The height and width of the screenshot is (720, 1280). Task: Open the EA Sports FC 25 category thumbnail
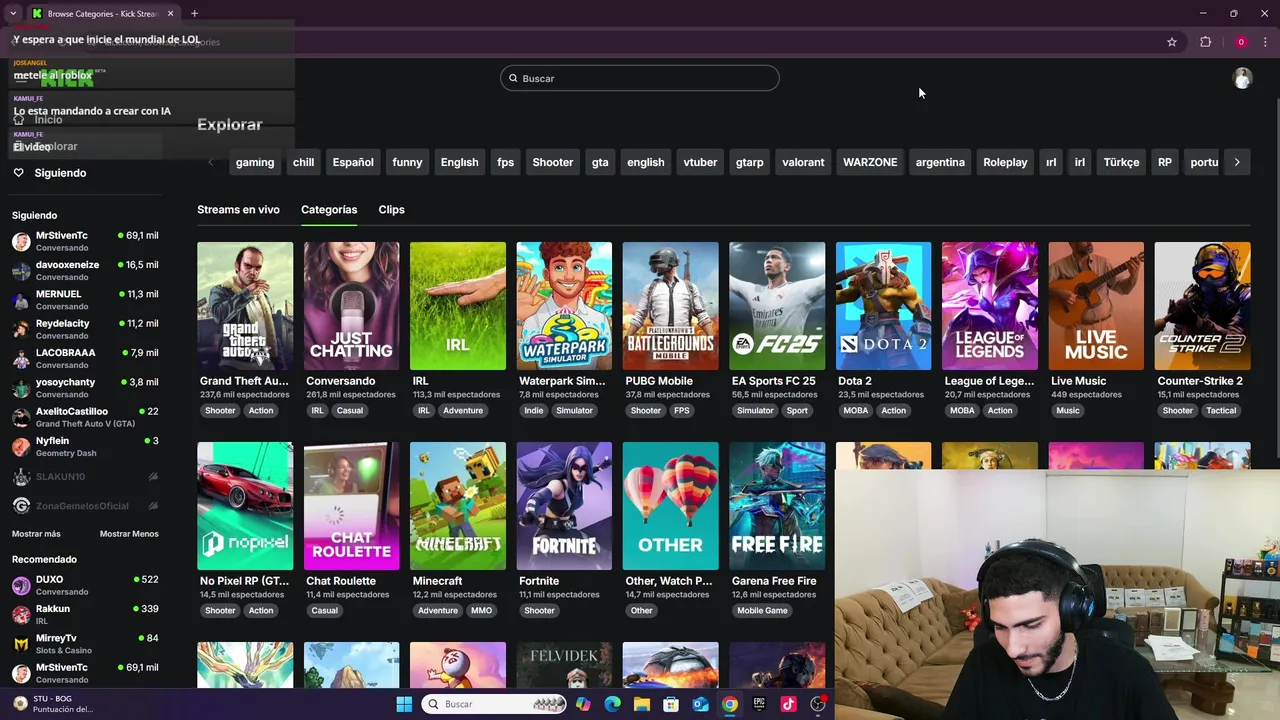[x=777, y=306]
